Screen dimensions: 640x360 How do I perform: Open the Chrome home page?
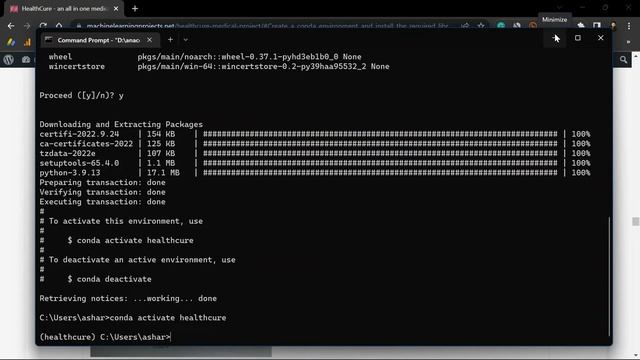(x=59, y=26)
